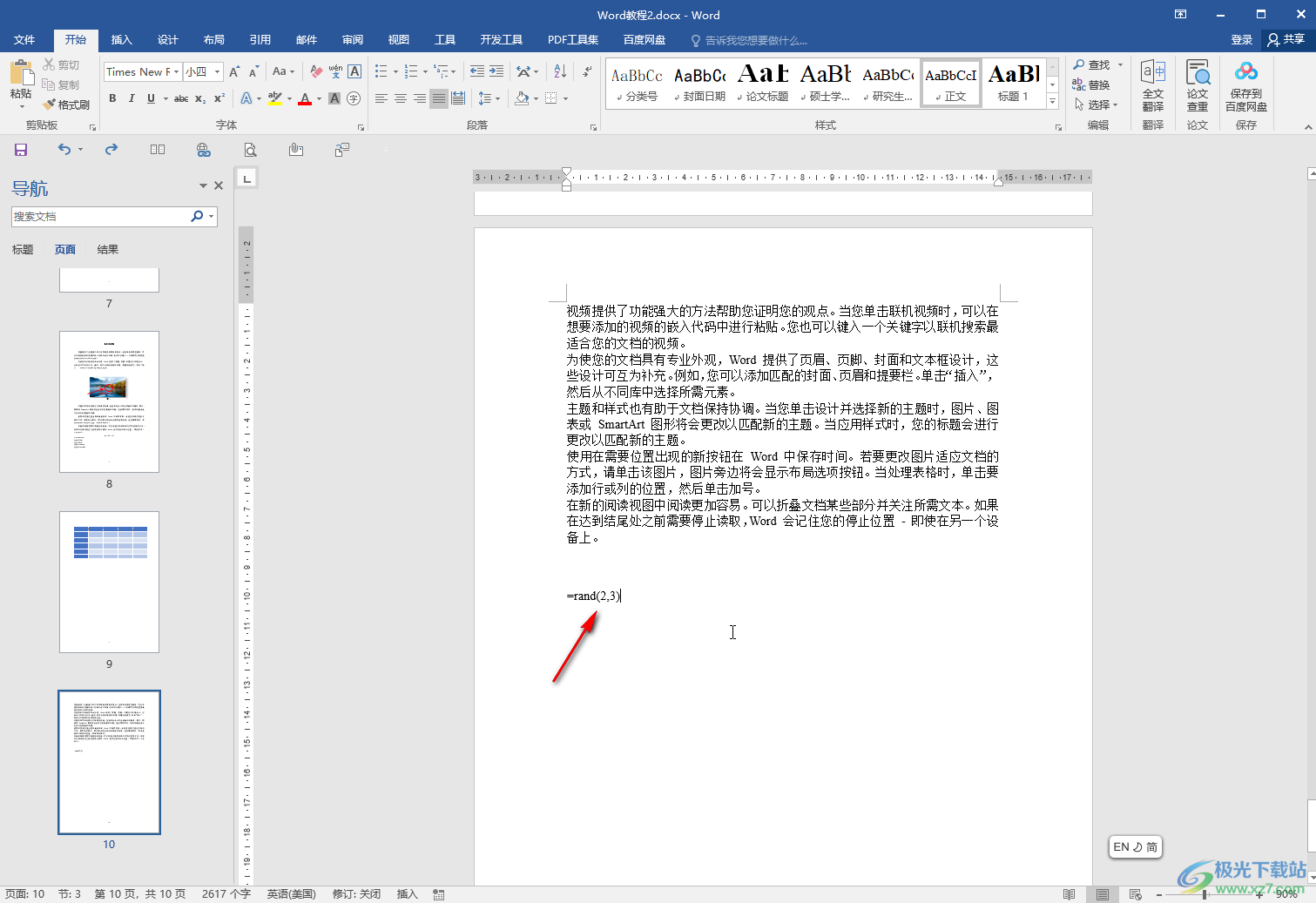The image size is (1316, 903).
Task: Click the Undo arrow icon
Action: (64, 150)
